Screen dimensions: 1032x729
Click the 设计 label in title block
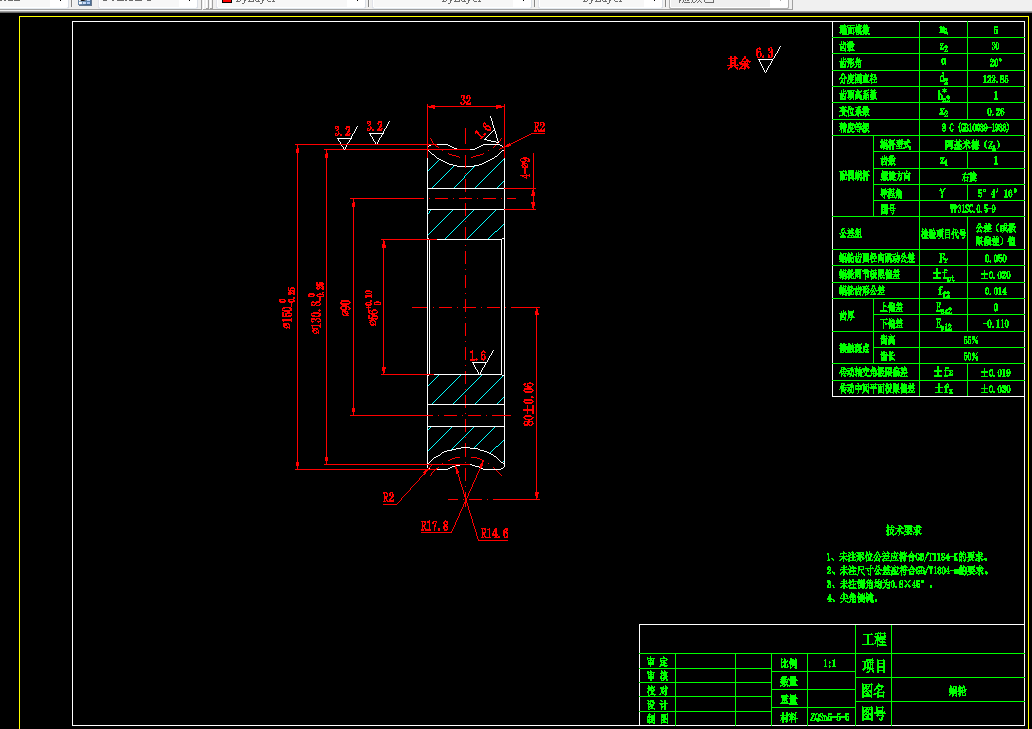(x=657, y=705)
